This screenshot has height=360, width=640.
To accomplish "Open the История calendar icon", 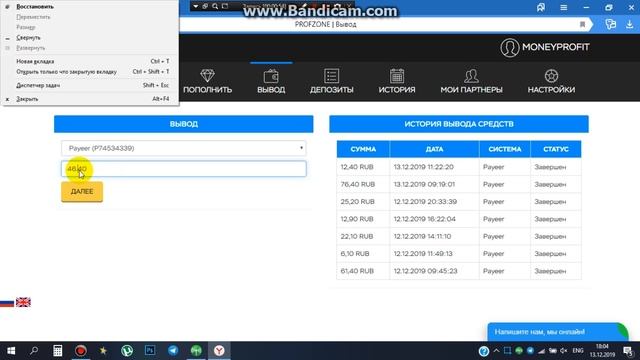I will coord(397,76).
